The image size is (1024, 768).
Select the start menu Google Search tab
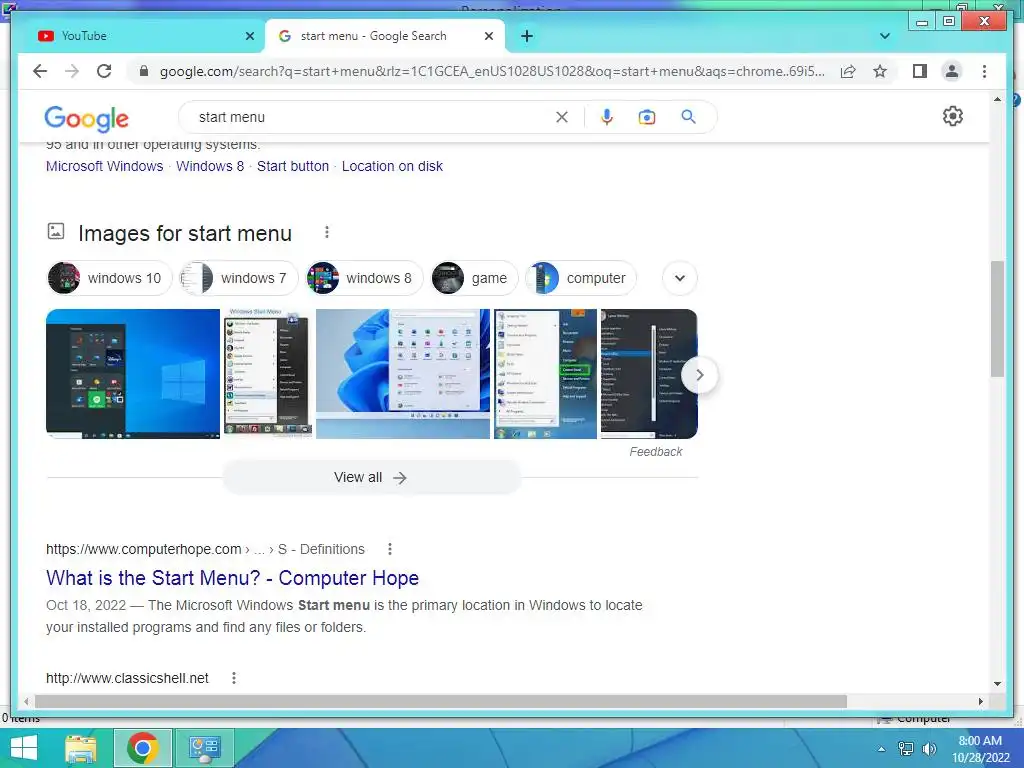point(385,36)
